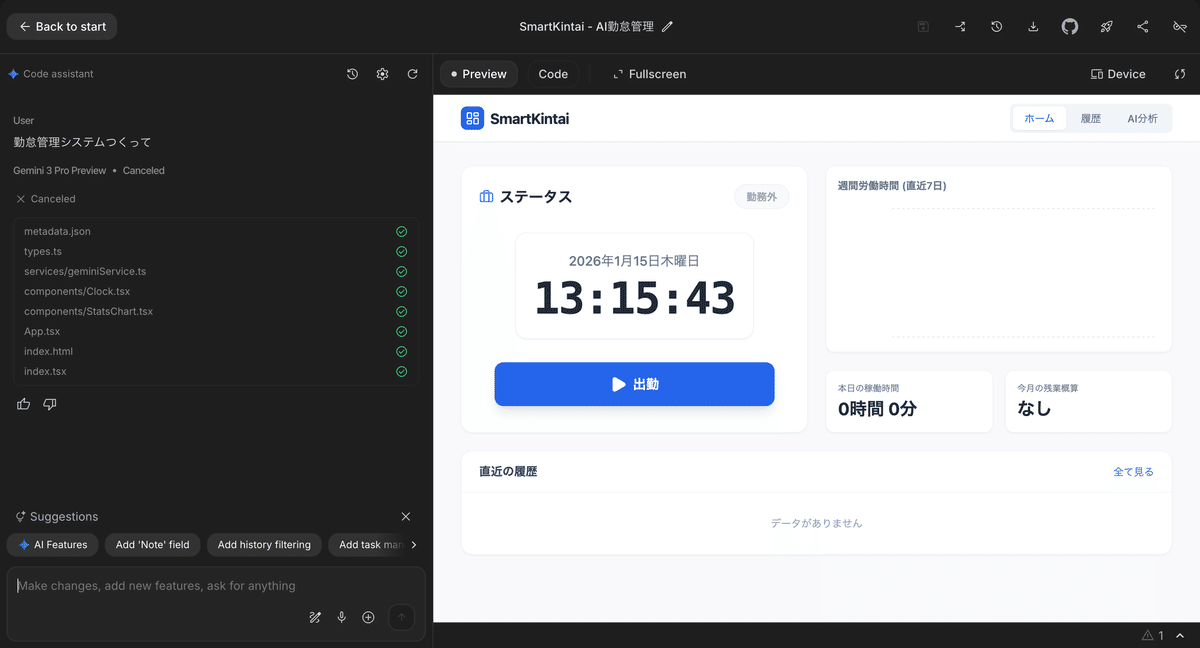Open the API key icon
The height and width of the screenshot is (648, 1200).
coord(1181,26)
